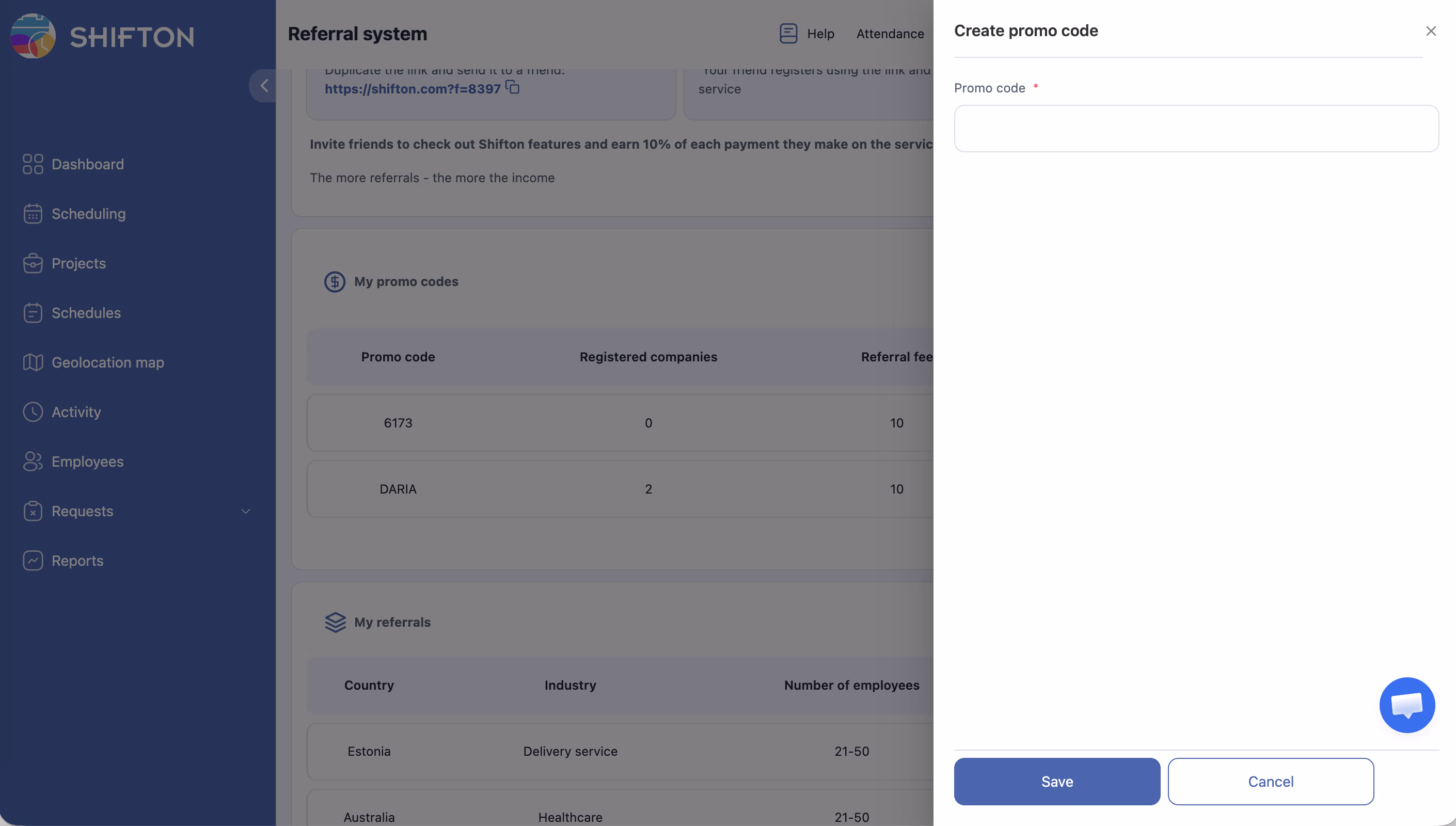Image resolution: width=1456 pixels, height=826 pixels.
Task: Click the Employees people icon
Action: (x=33, y=462)
